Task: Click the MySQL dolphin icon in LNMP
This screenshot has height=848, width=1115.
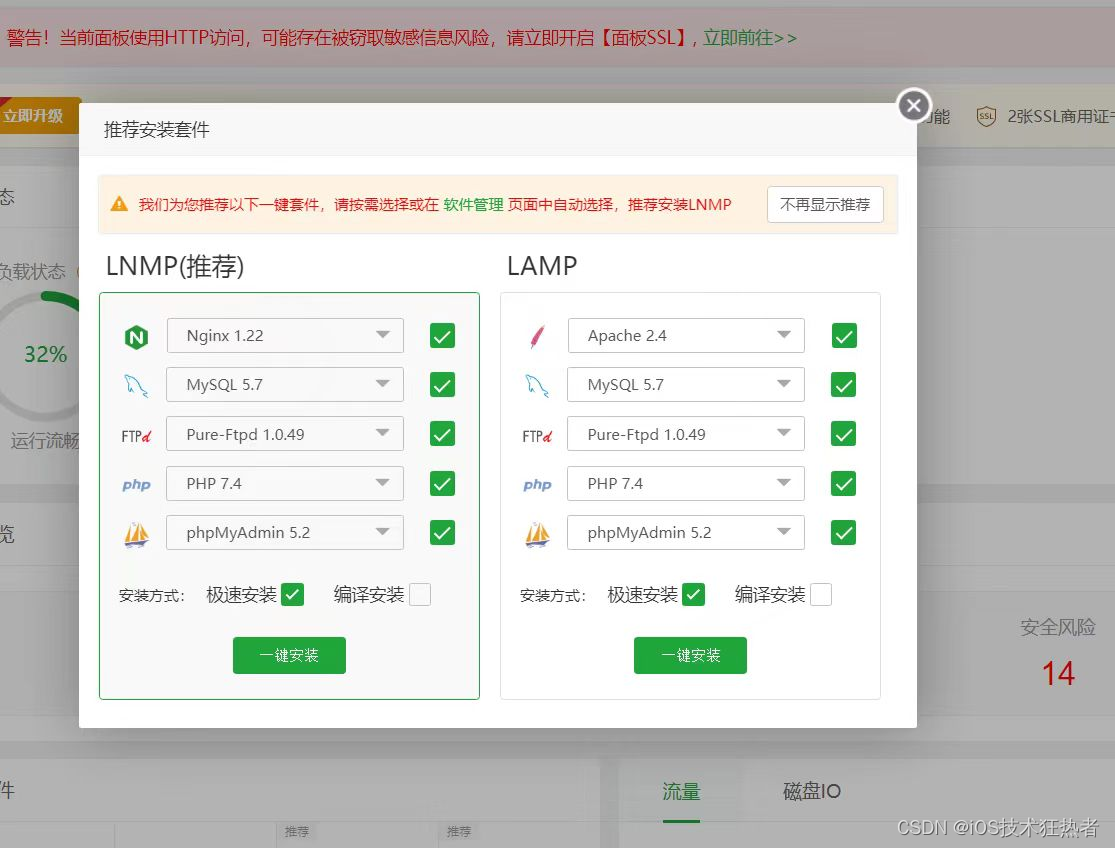Action: tap(136, 386)
